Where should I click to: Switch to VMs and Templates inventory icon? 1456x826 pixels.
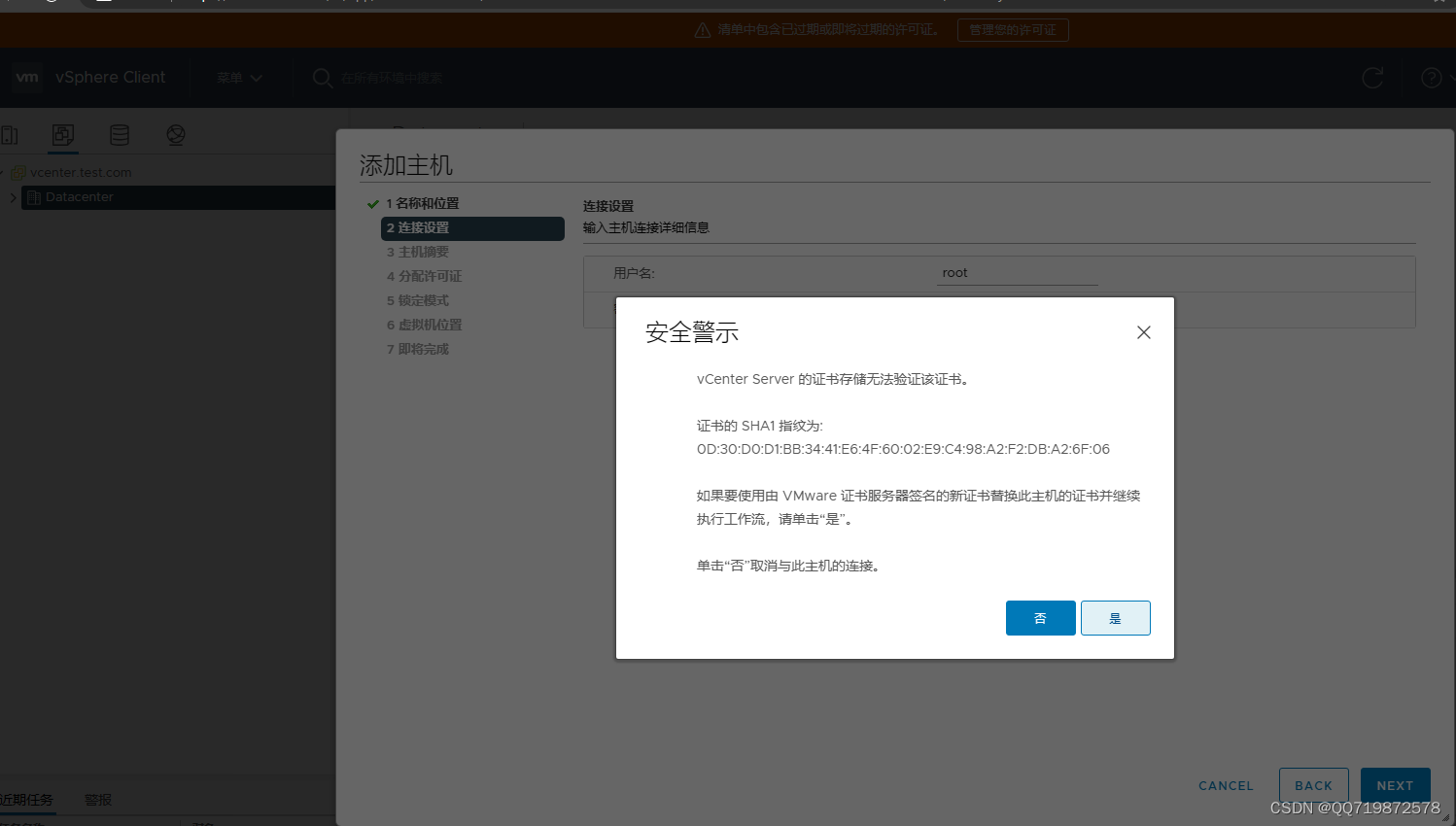click(63, 135)
